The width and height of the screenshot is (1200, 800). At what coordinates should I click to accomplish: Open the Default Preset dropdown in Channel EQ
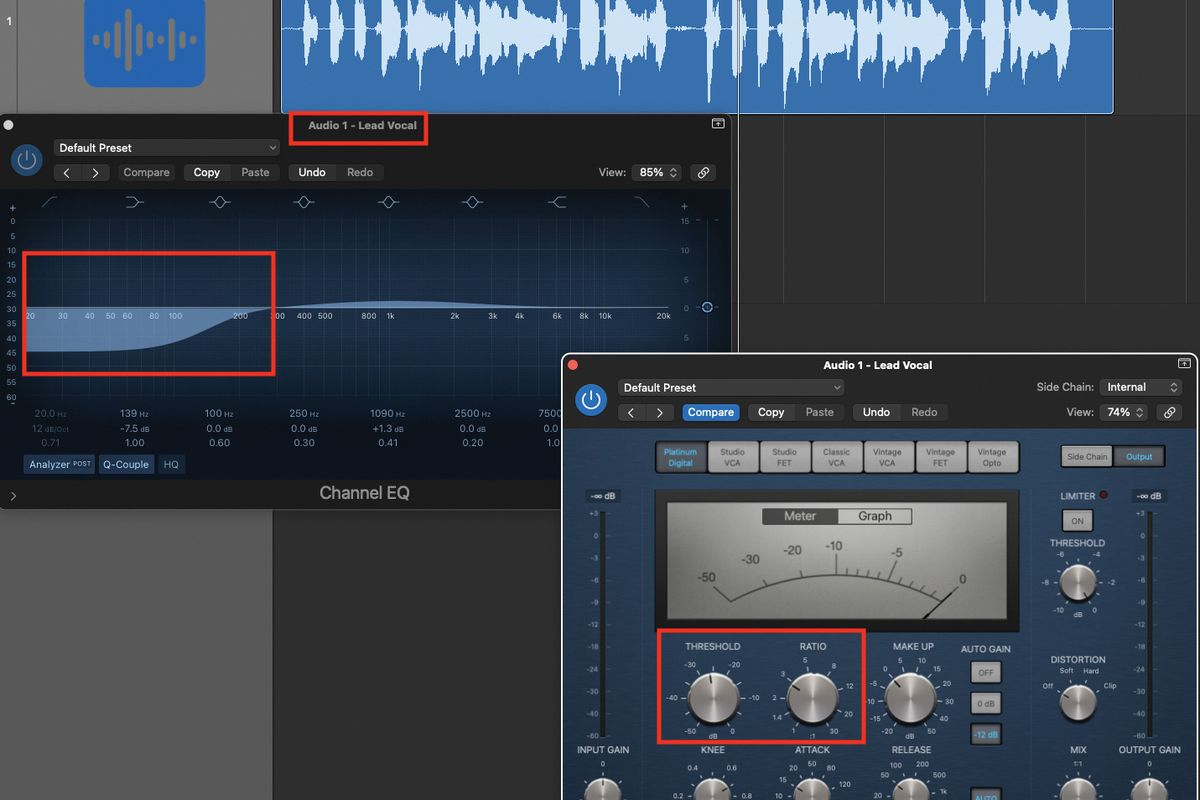(166, 147)
